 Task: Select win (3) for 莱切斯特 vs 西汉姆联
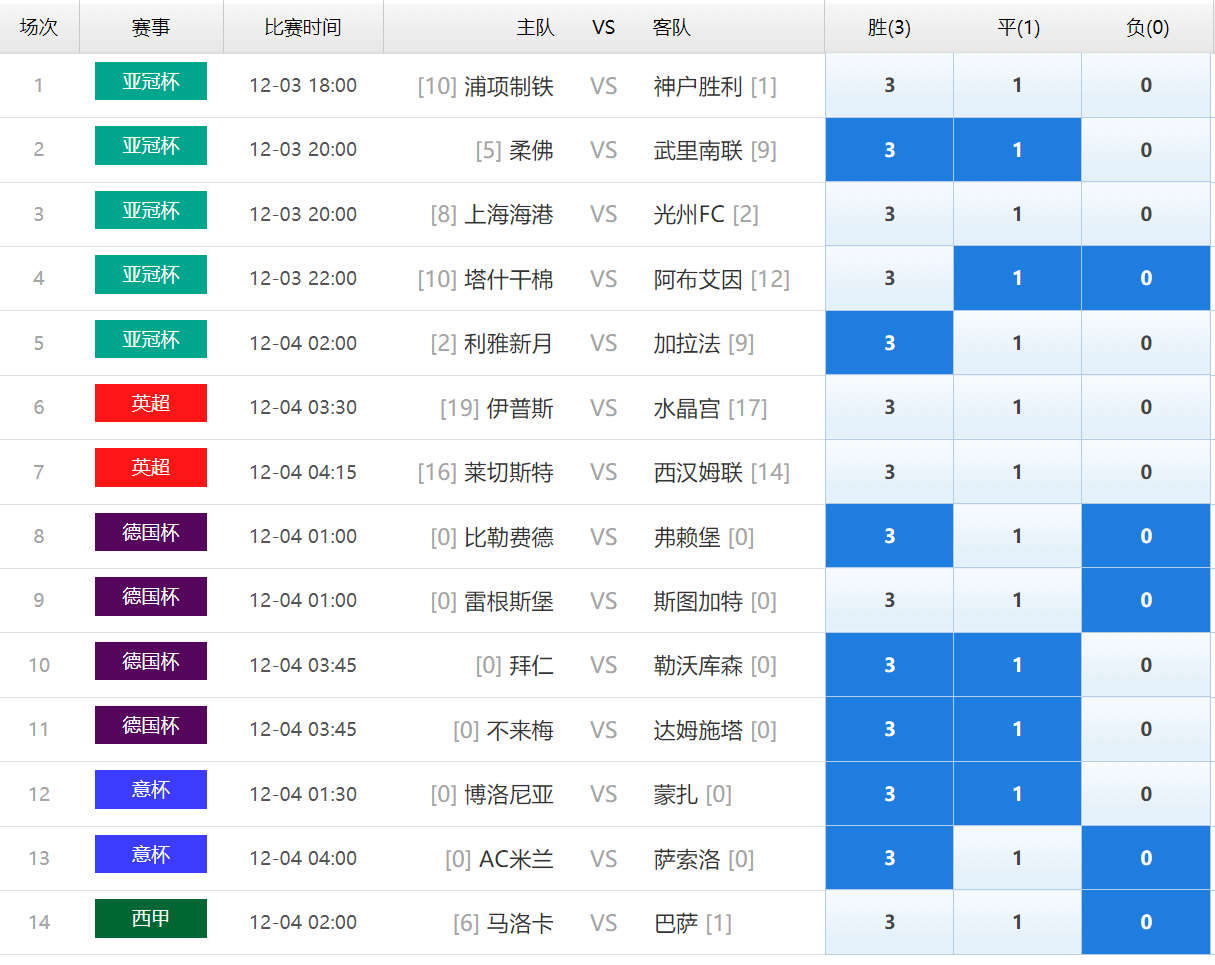889,472
